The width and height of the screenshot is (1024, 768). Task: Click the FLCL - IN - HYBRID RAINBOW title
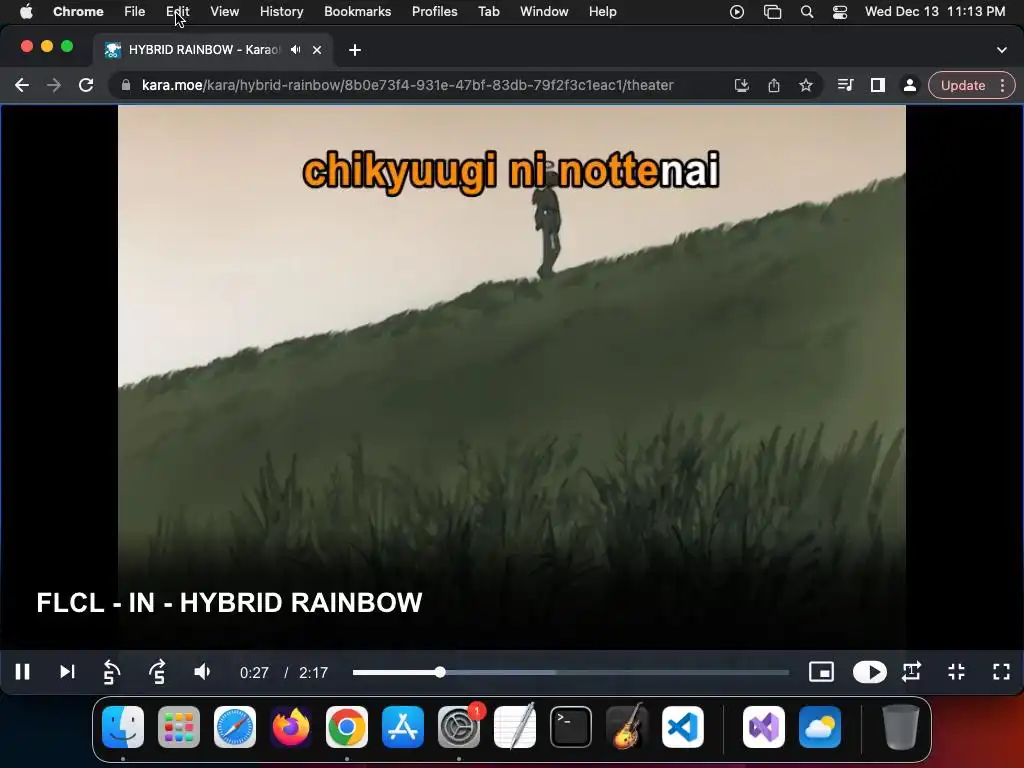tap(229, 603)
